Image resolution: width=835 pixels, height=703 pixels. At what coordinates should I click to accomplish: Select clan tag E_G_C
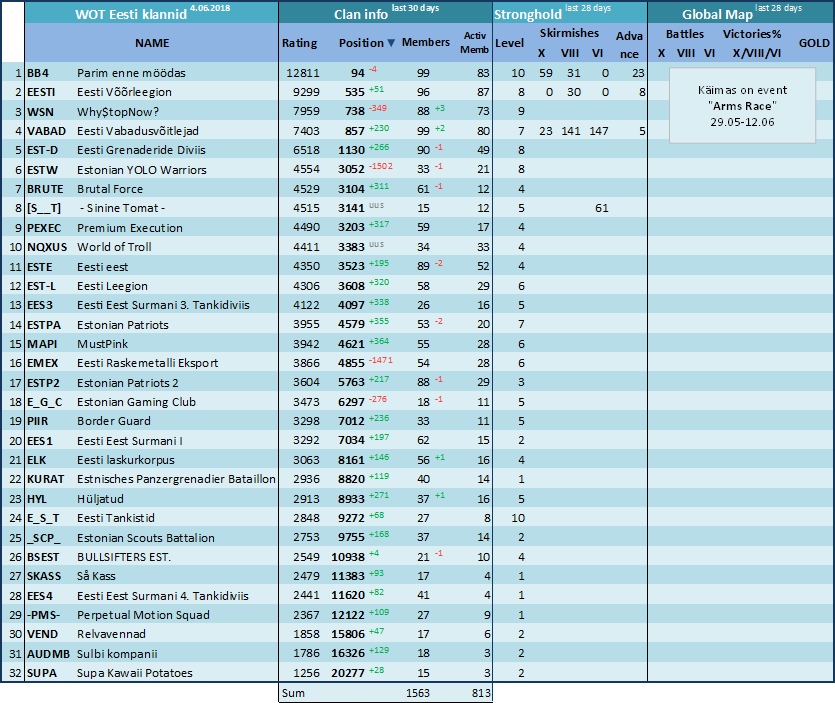pyautogui.click(x=45, y=402)
